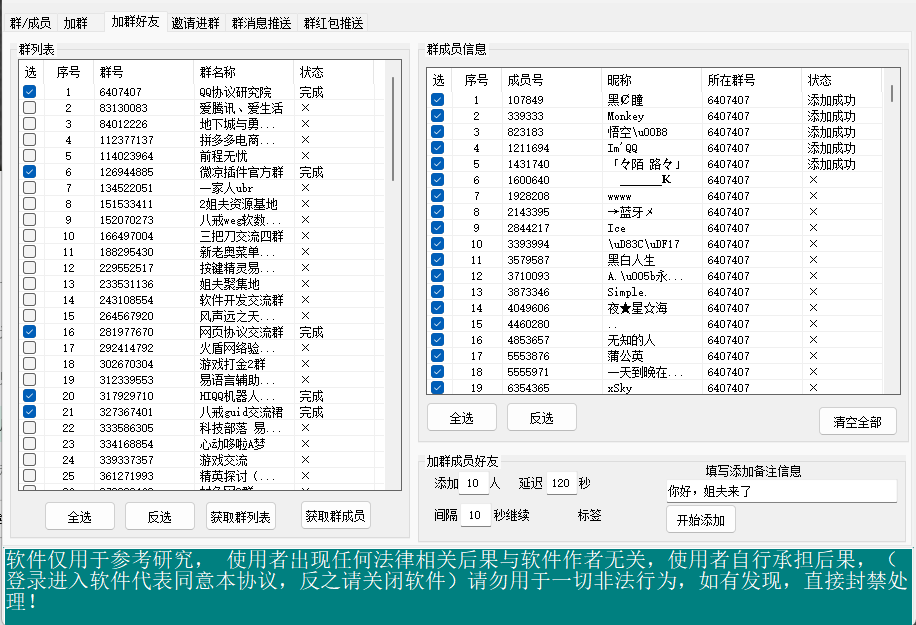The width and height of the screenshot is (916, 625).
Task: Check the box for group 83130083
Action: click(x=30, y=108)
